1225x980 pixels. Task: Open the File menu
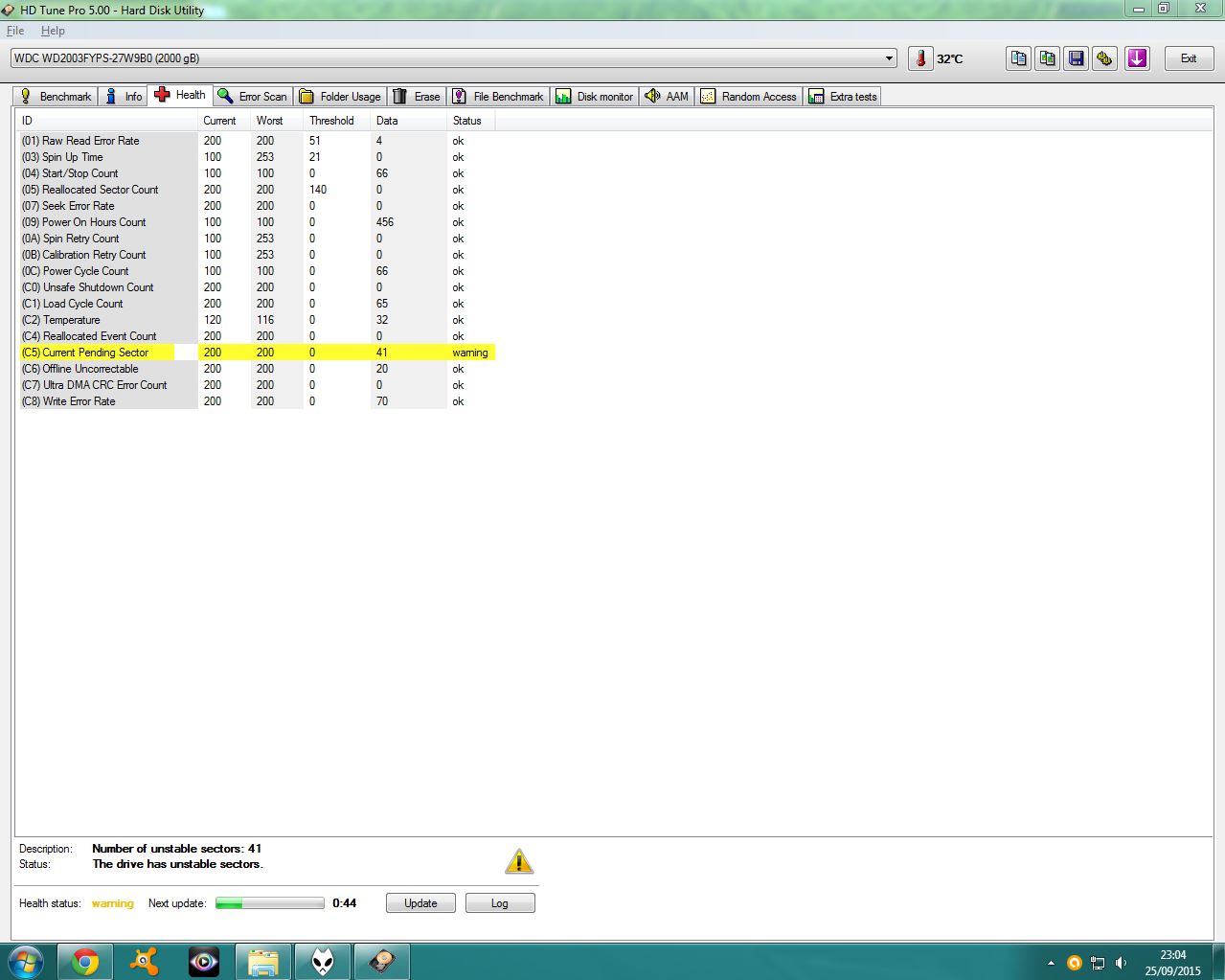tap(15, 31)
